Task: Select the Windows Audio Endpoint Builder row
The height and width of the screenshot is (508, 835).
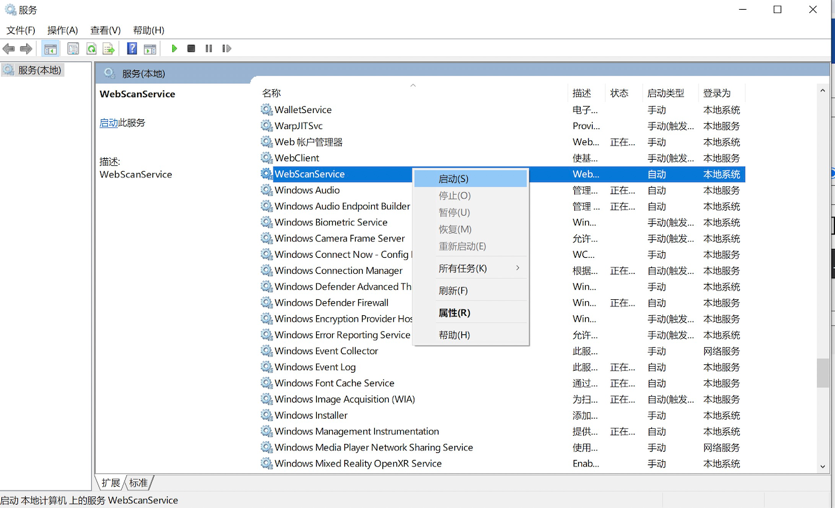Action: 503,206
